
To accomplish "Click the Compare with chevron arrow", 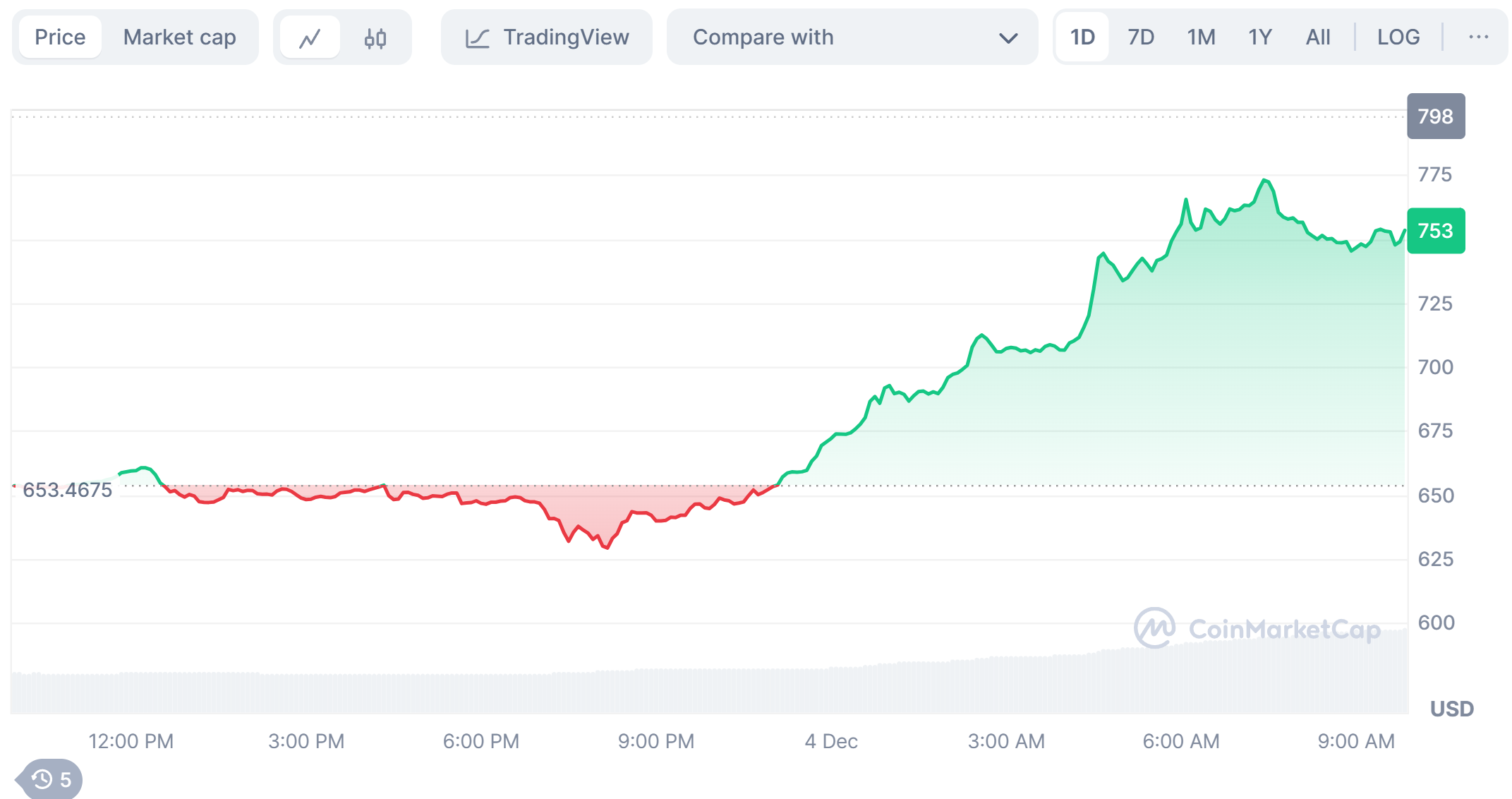I will 1008,38.
